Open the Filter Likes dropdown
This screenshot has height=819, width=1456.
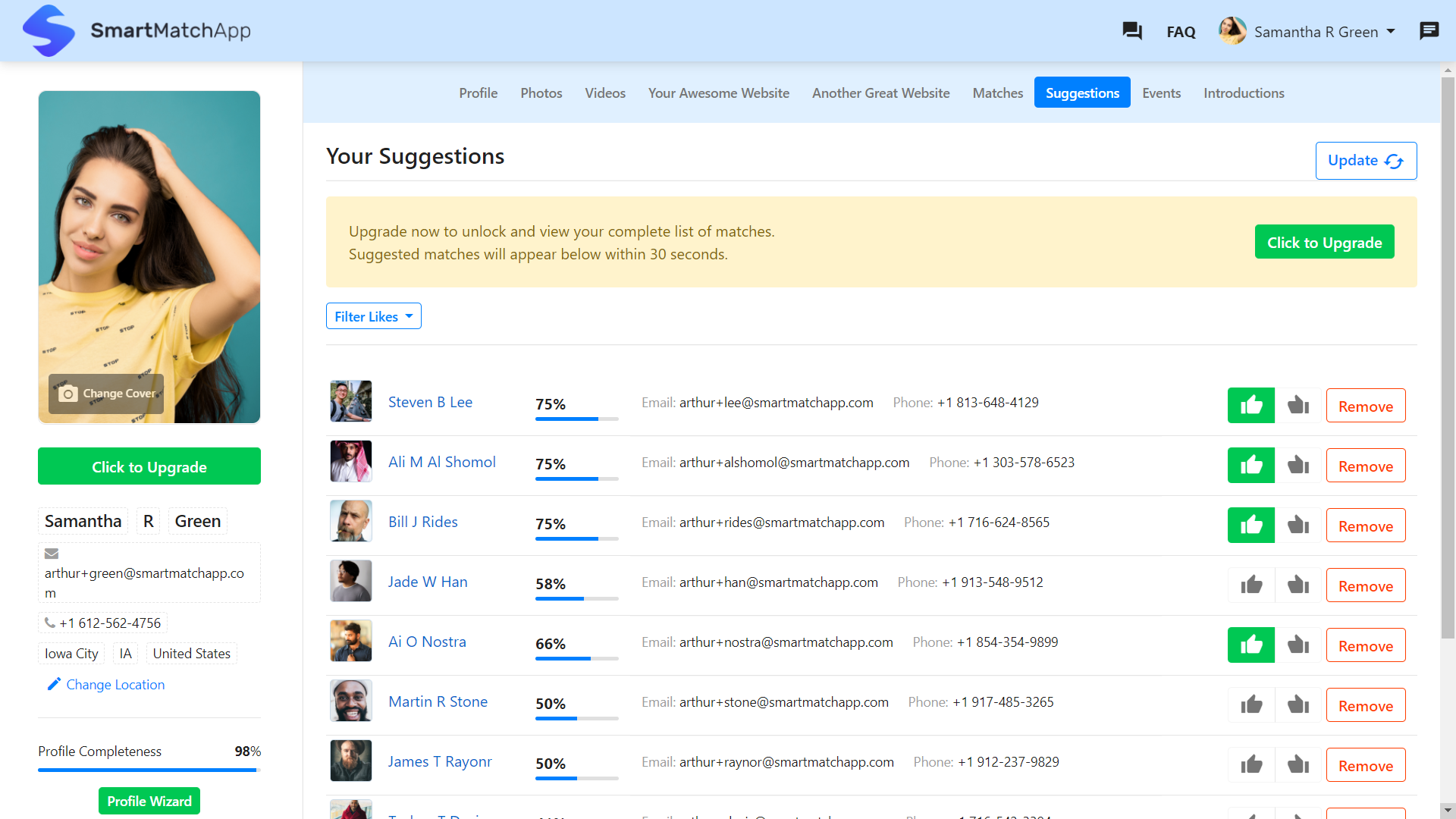coord(373,316)
